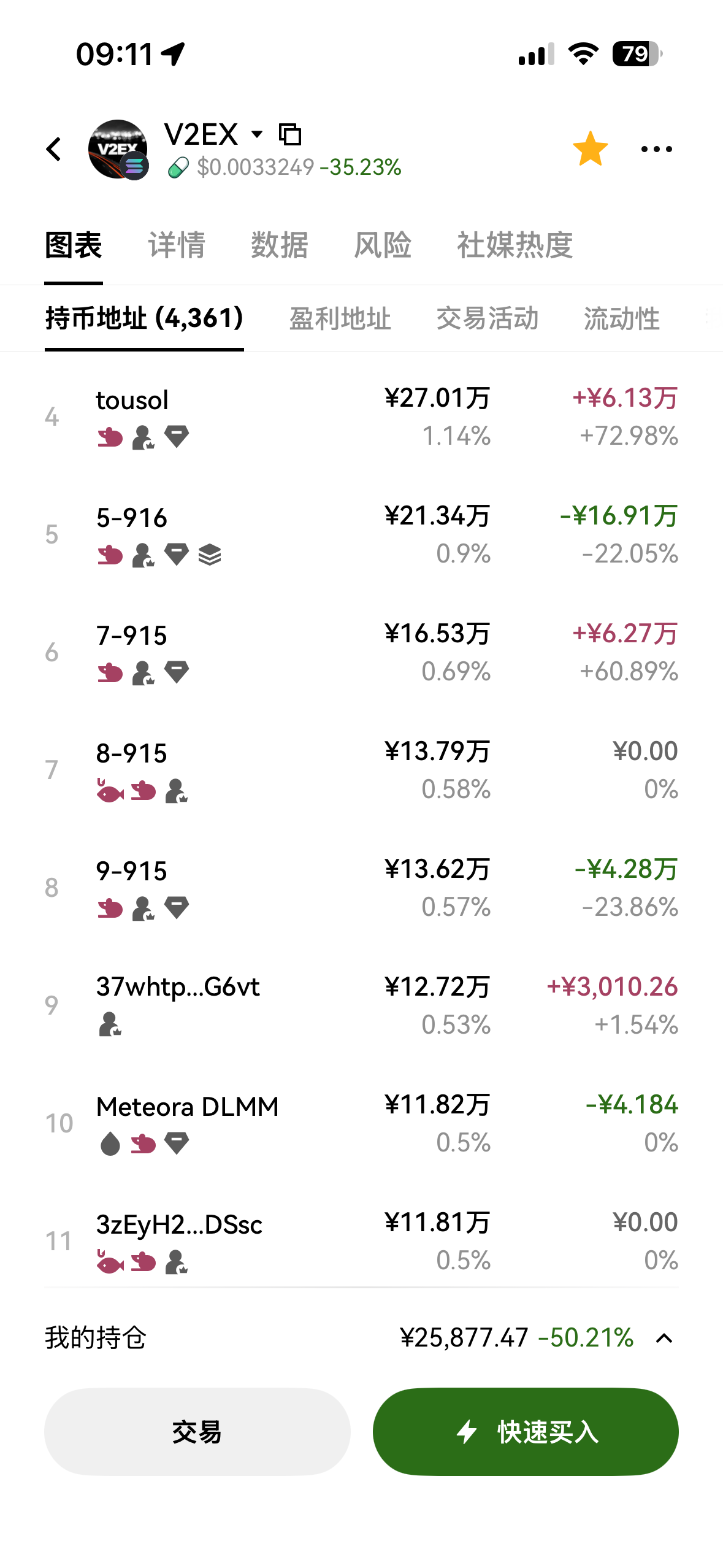This screenshot has height=1568, width=723.
Task: Tap the green pill icon beside price
Action: (178, 167)
